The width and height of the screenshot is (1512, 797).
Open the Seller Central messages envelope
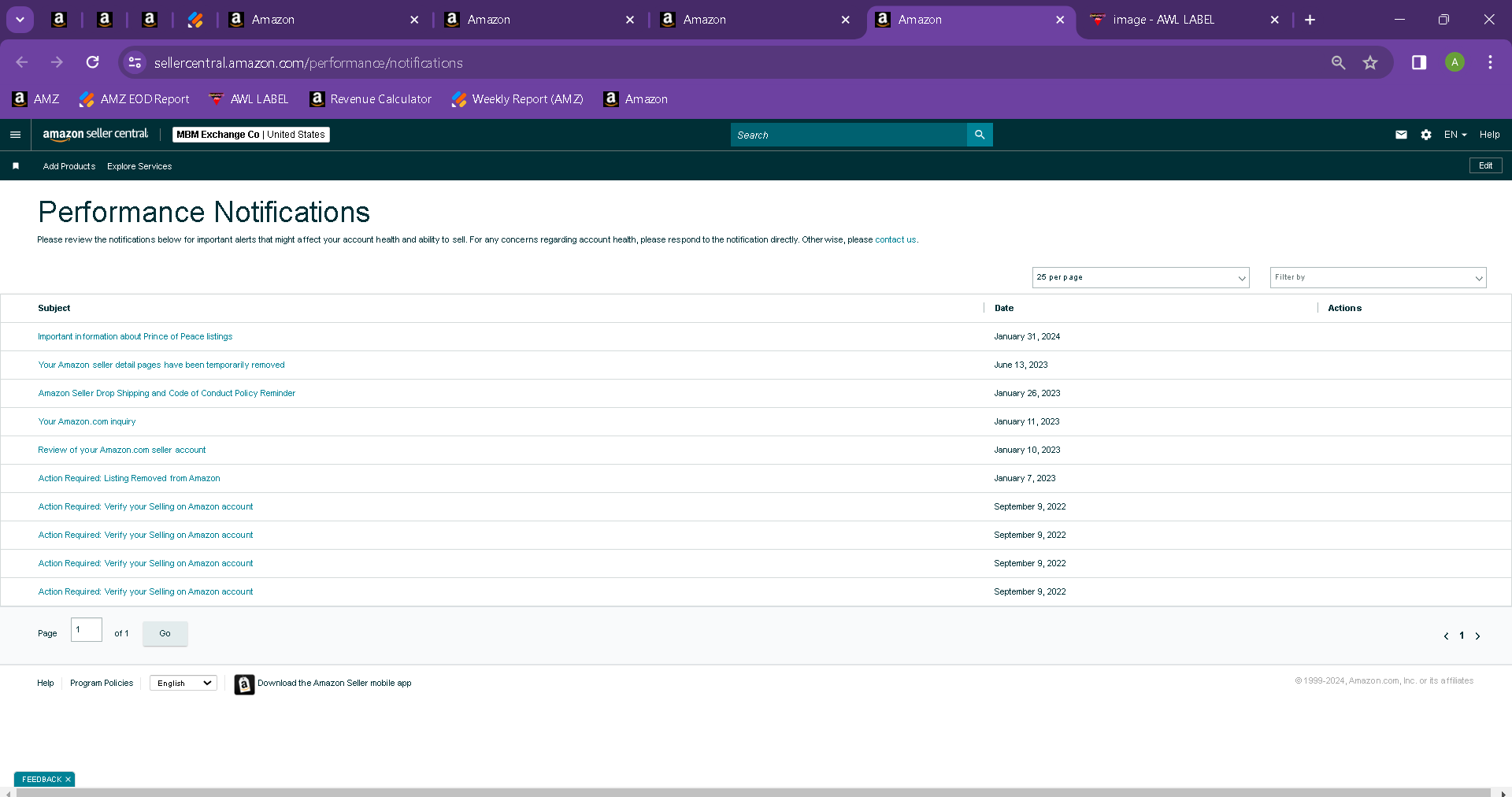(x=1401, y=135)
